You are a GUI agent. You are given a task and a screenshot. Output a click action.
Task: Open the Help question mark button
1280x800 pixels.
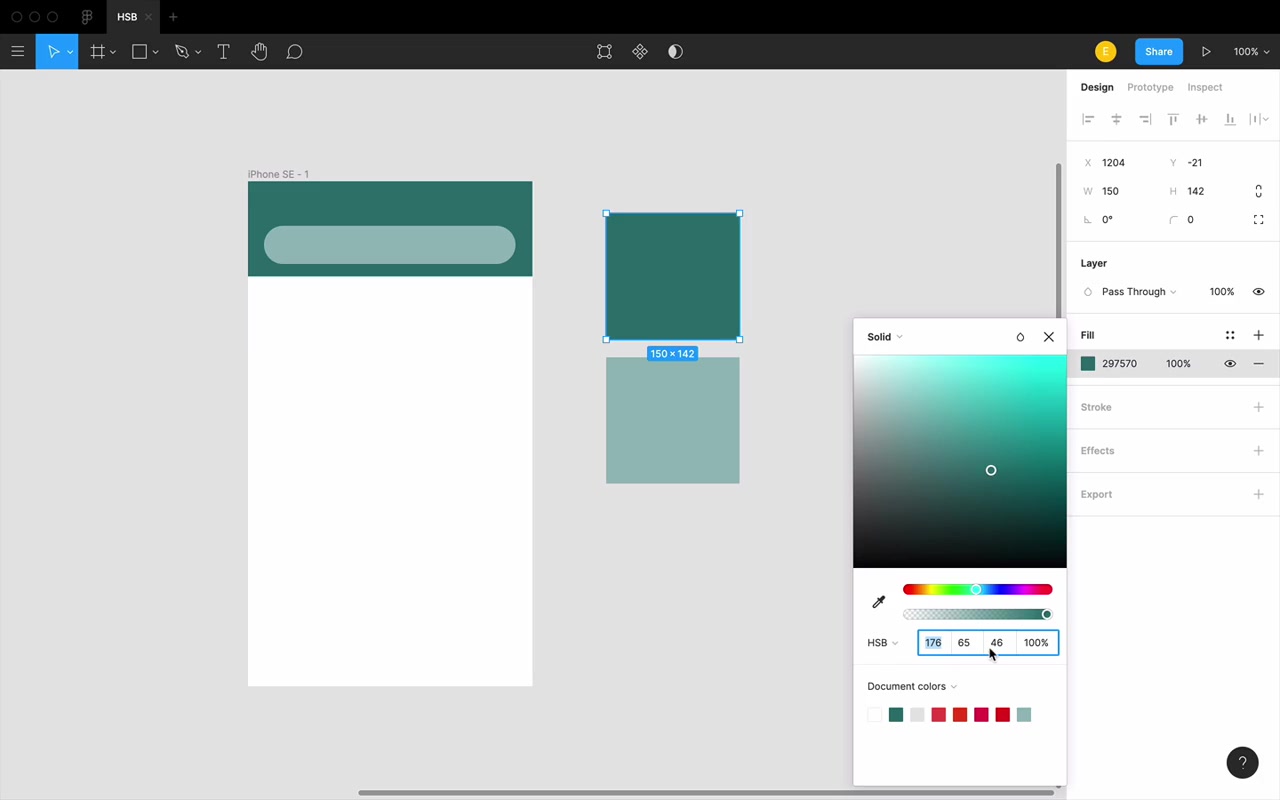(x=1242, y=762)
